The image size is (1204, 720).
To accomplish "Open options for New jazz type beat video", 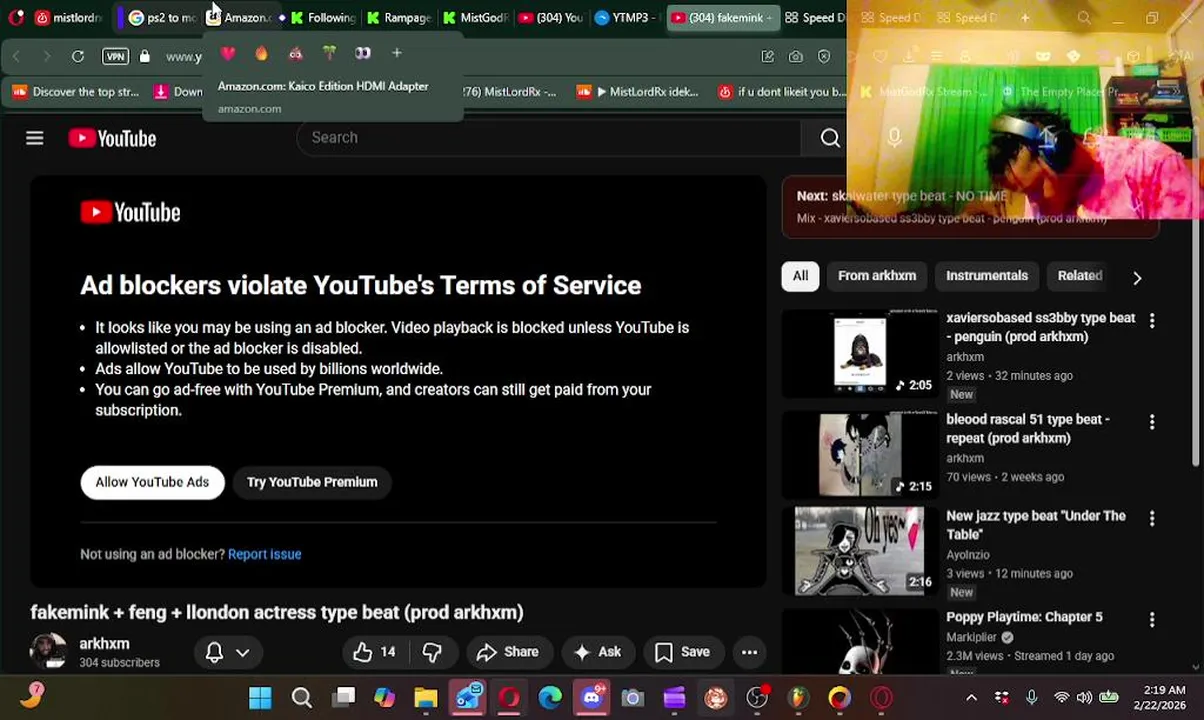I will pos(1152,519).
